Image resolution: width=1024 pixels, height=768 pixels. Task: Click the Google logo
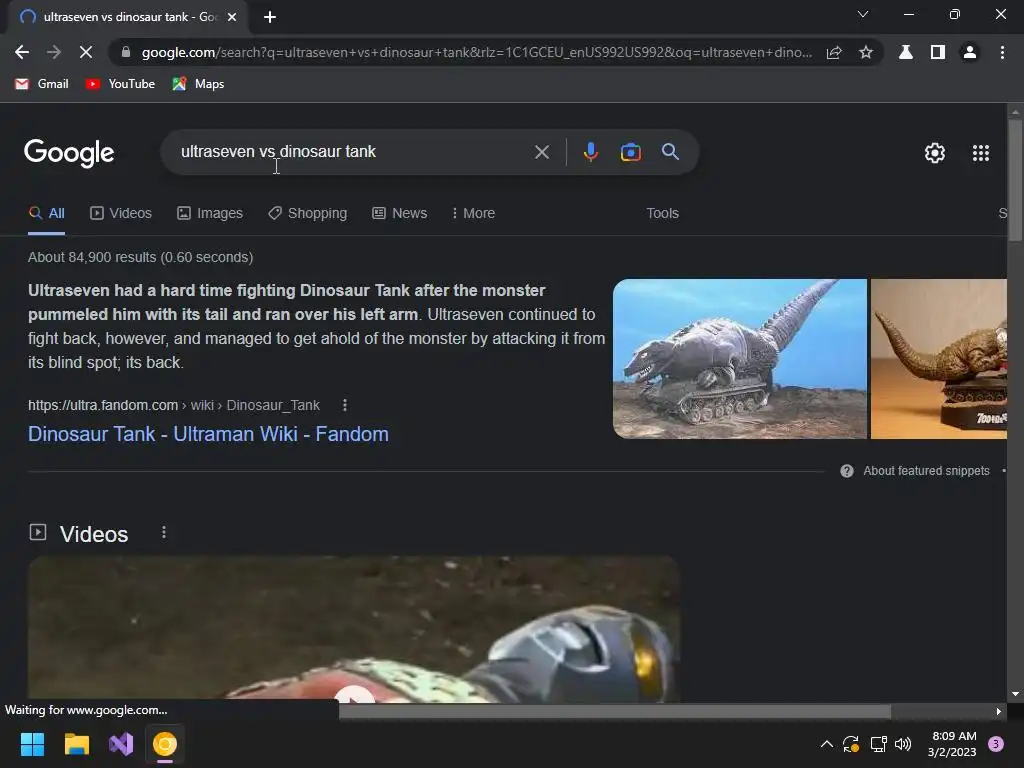pyautogui.click(x=69, y=153)
